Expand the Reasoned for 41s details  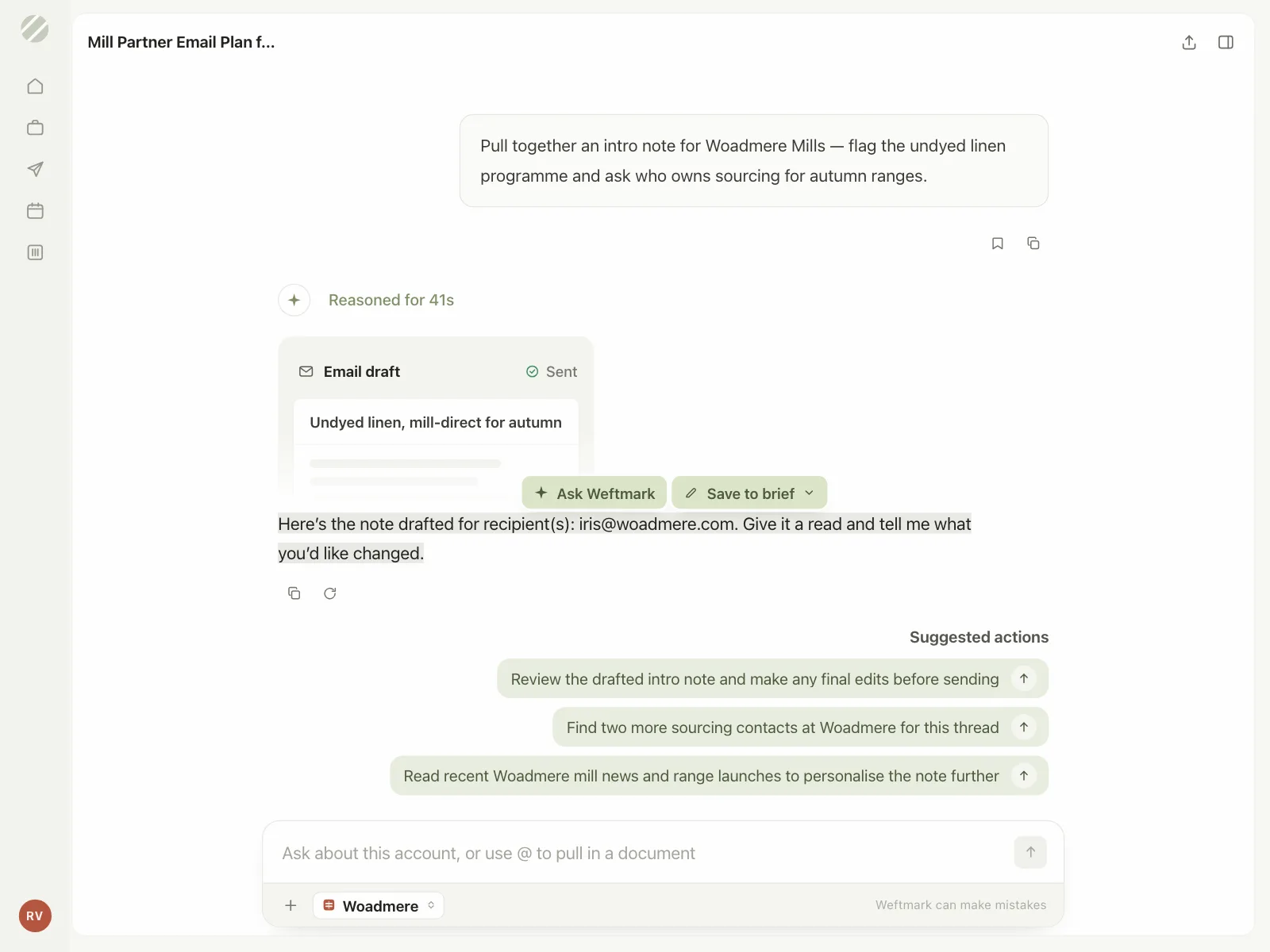coord(391,300)
